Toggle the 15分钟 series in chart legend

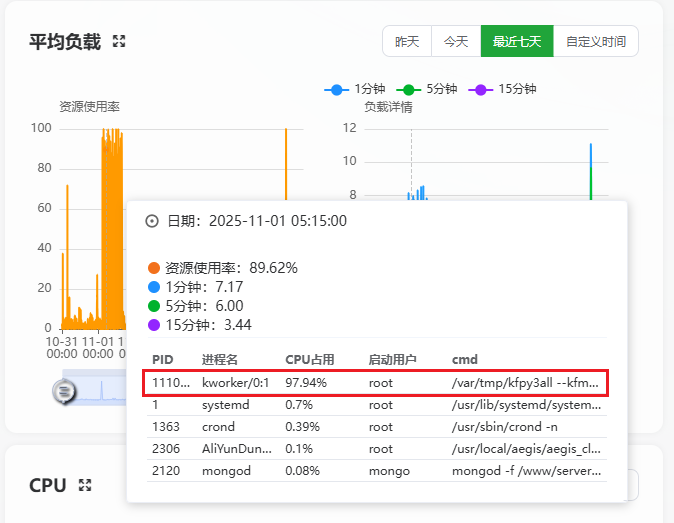496,89
